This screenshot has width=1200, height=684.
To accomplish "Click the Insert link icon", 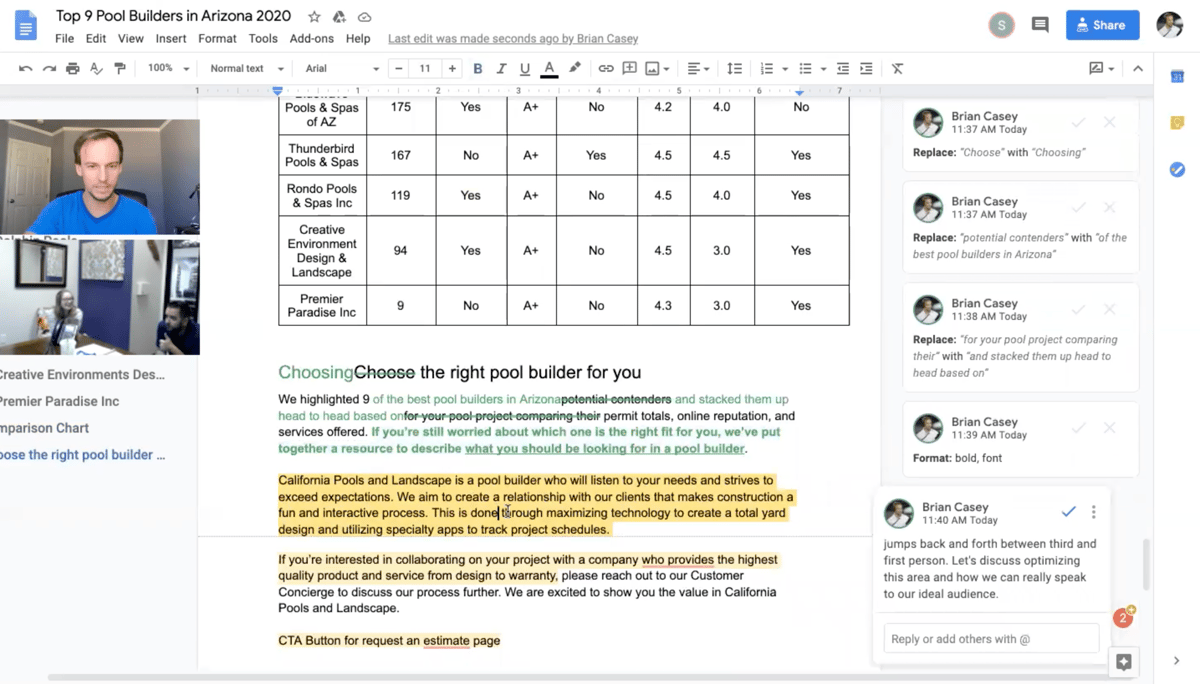I will pos(606,68).
